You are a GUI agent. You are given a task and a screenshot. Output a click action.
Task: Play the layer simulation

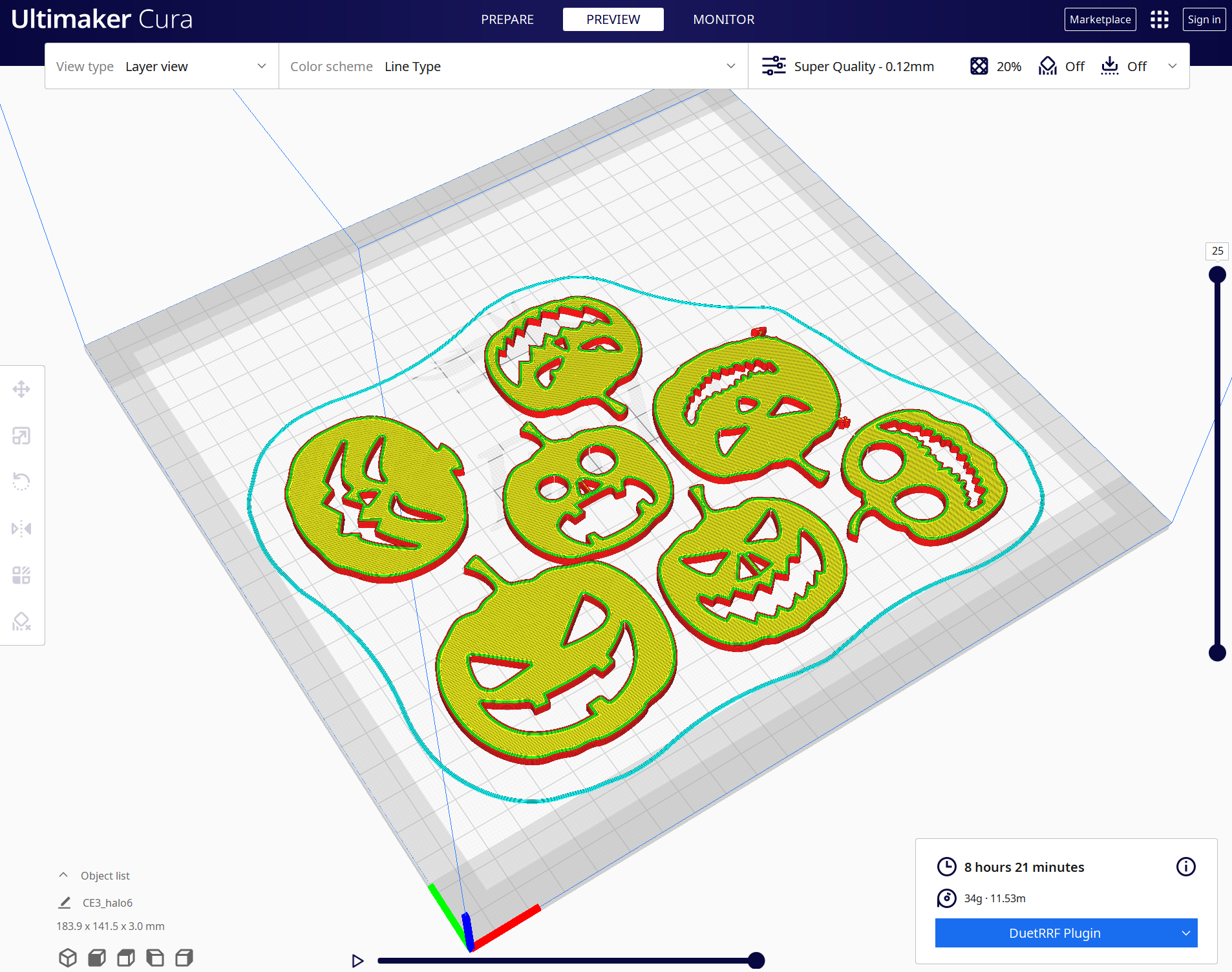point(357,961)
